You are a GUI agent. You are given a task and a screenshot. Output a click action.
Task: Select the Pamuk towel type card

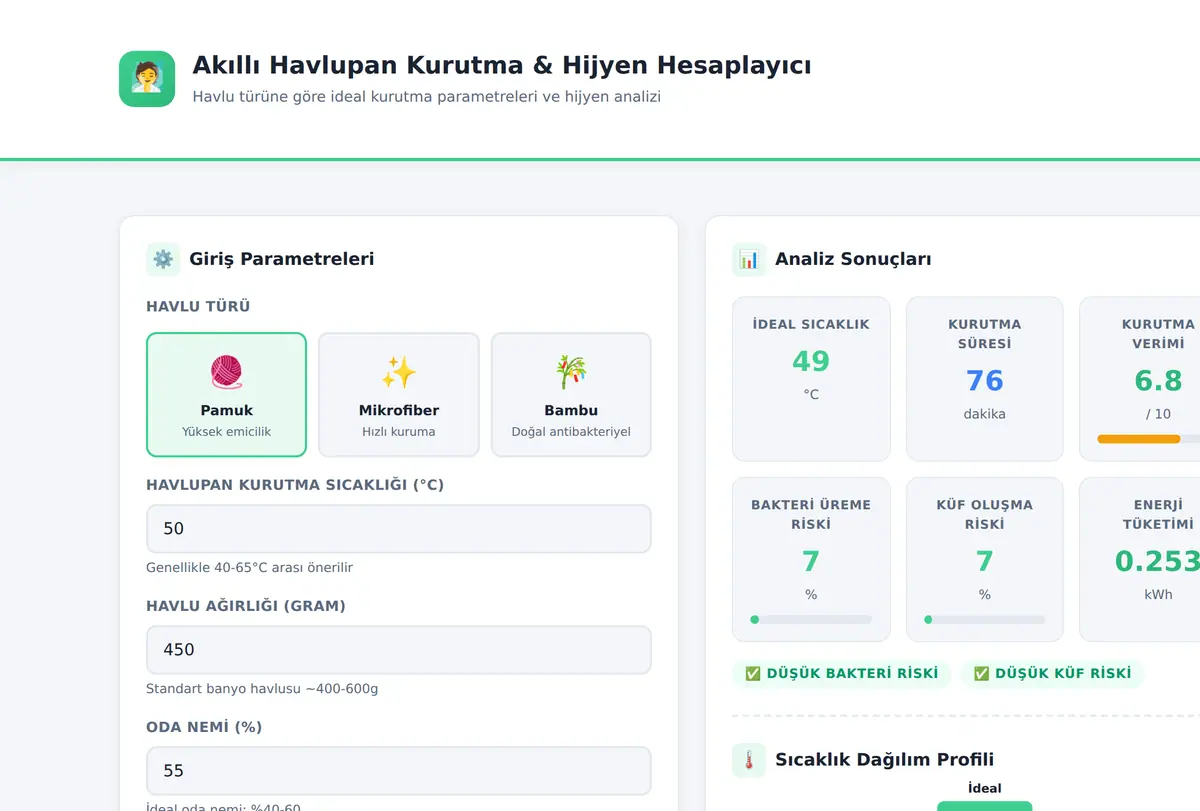226,394
